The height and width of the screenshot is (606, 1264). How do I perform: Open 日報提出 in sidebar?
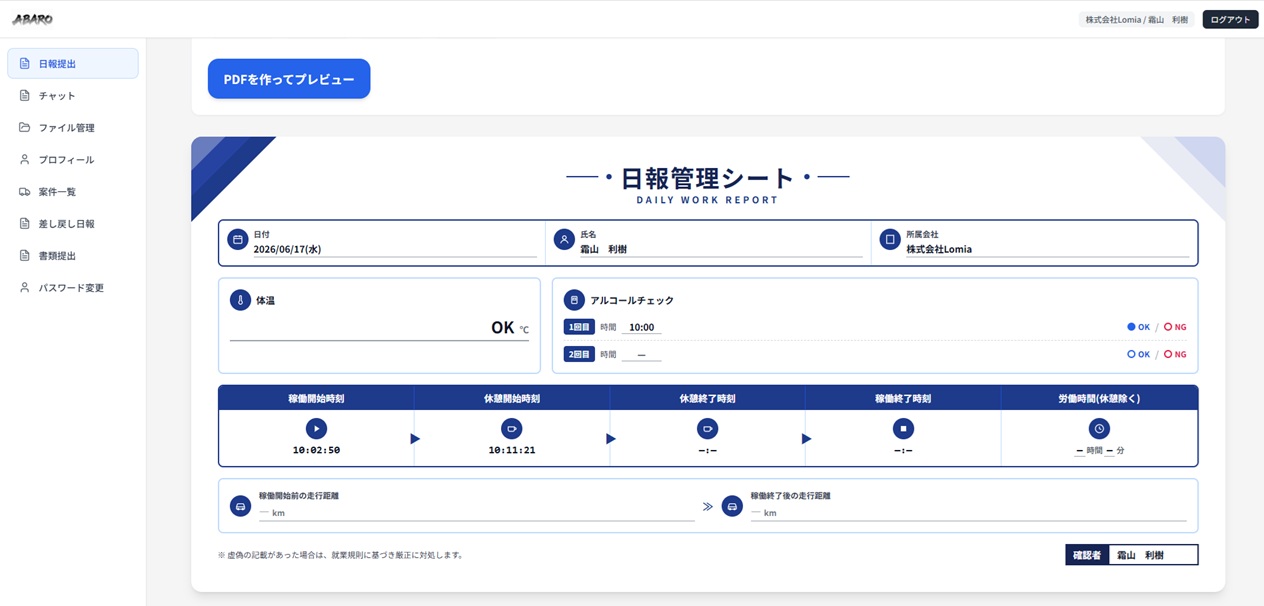(73, 63)
